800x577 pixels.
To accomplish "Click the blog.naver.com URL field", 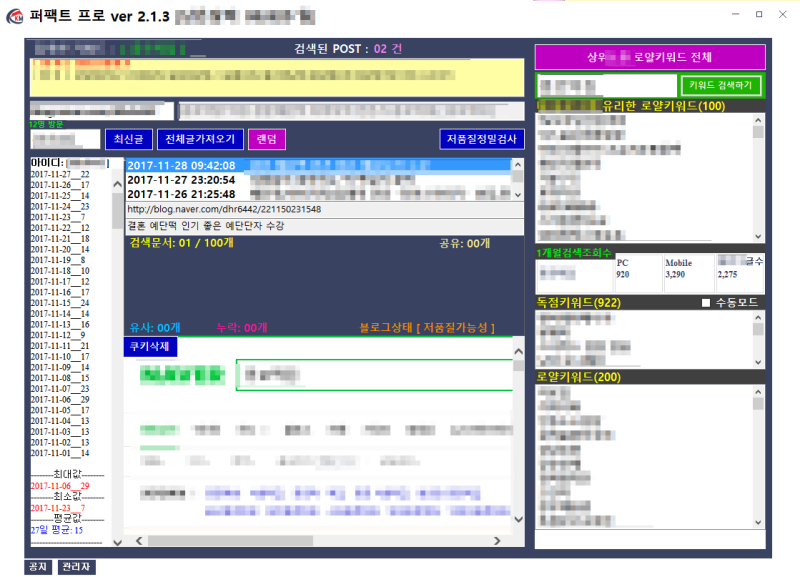I will tap(324, 209).
